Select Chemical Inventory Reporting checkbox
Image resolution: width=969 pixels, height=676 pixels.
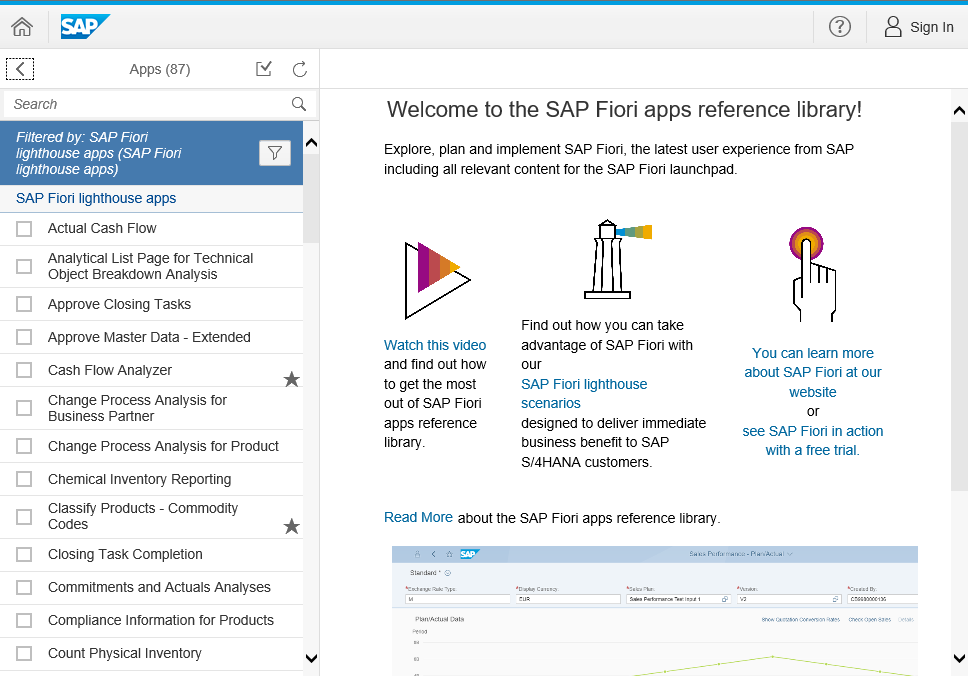(x=24, y=479)
